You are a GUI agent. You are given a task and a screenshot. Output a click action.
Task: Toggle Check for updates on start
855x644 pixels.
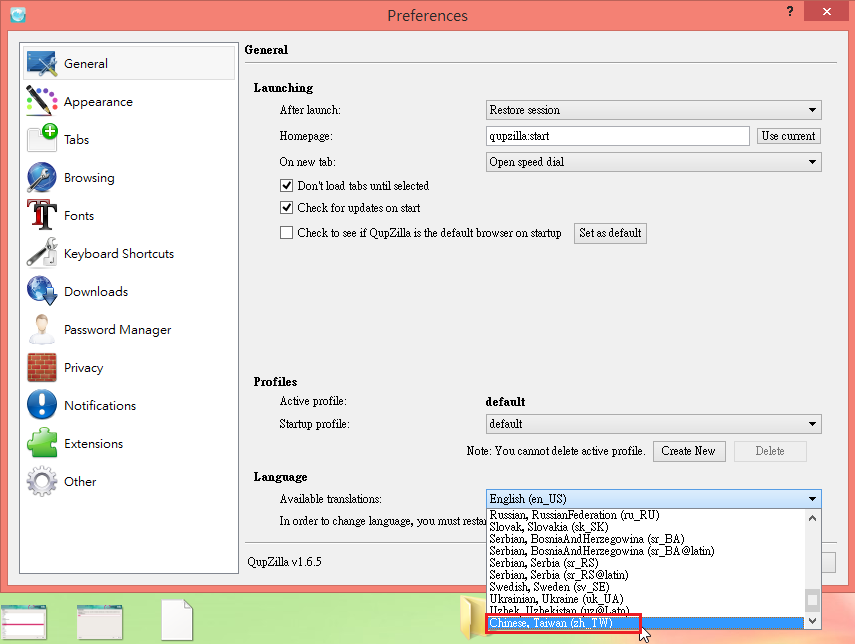(286, 208)
